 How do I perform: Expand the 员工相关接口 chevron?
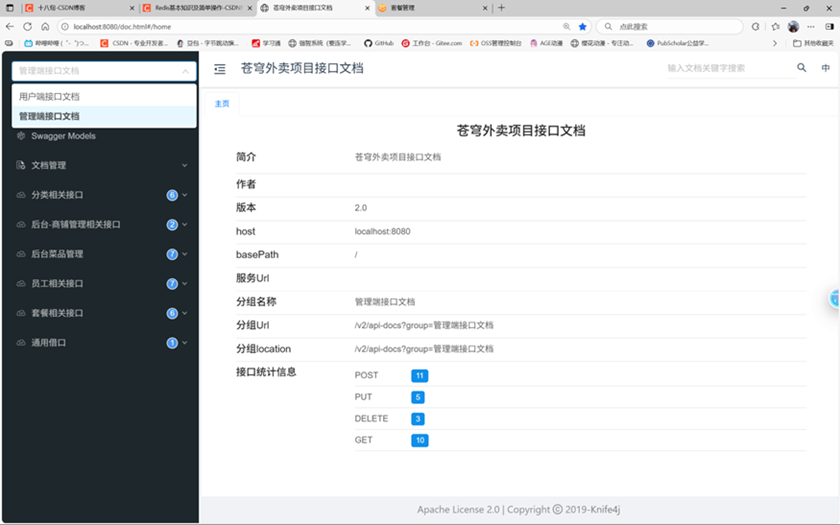[x=185, y=283]
